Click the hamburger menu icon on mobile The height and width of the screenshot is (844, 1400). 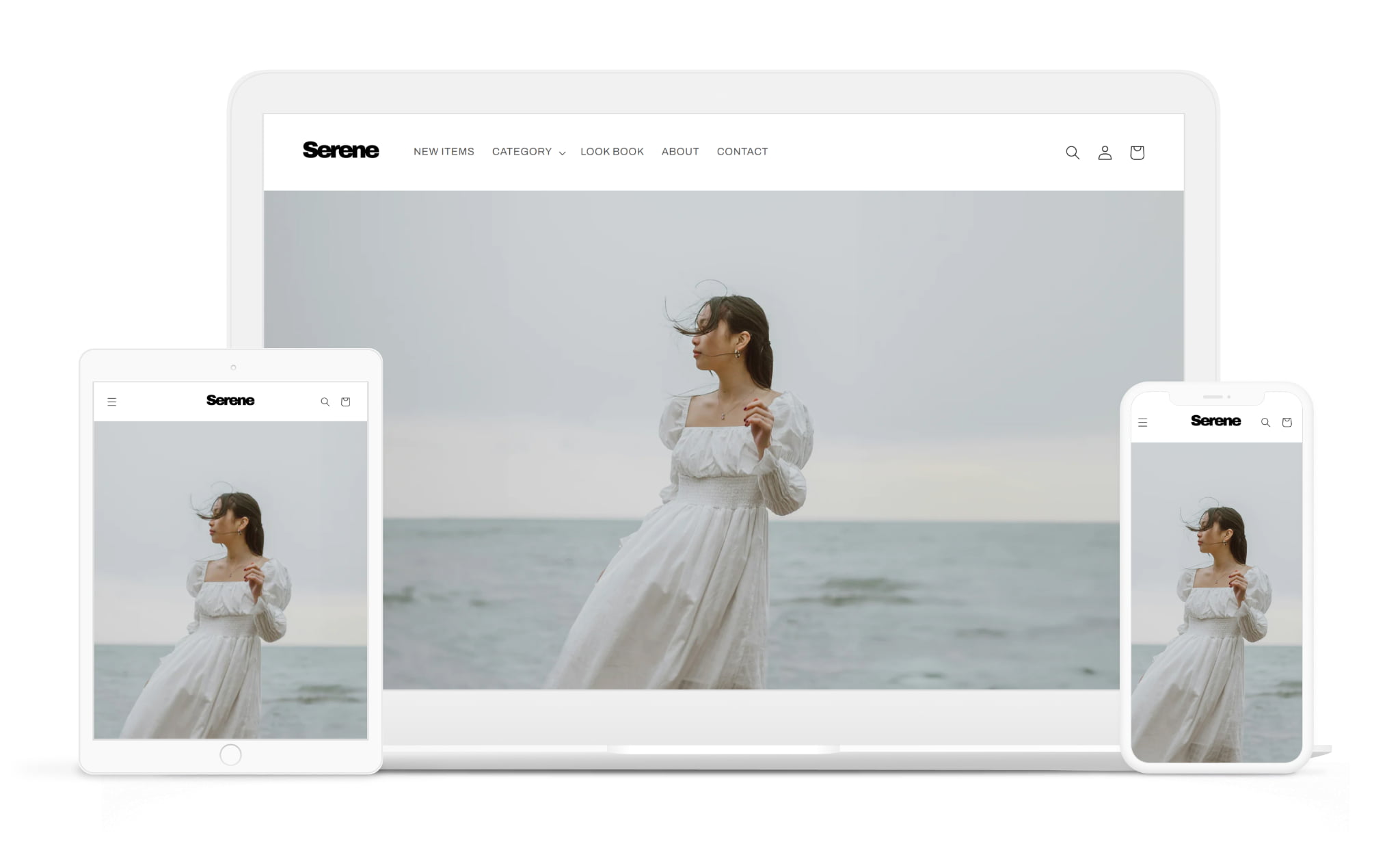click(x=1144, y=422)
